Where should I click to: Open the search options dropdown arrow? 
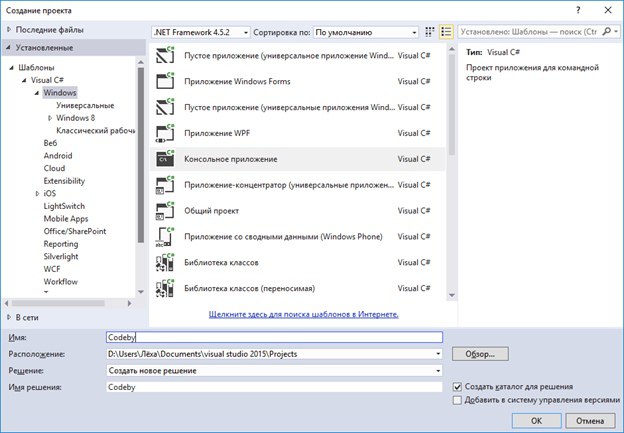pyautogui.click(x=616, y=31)
